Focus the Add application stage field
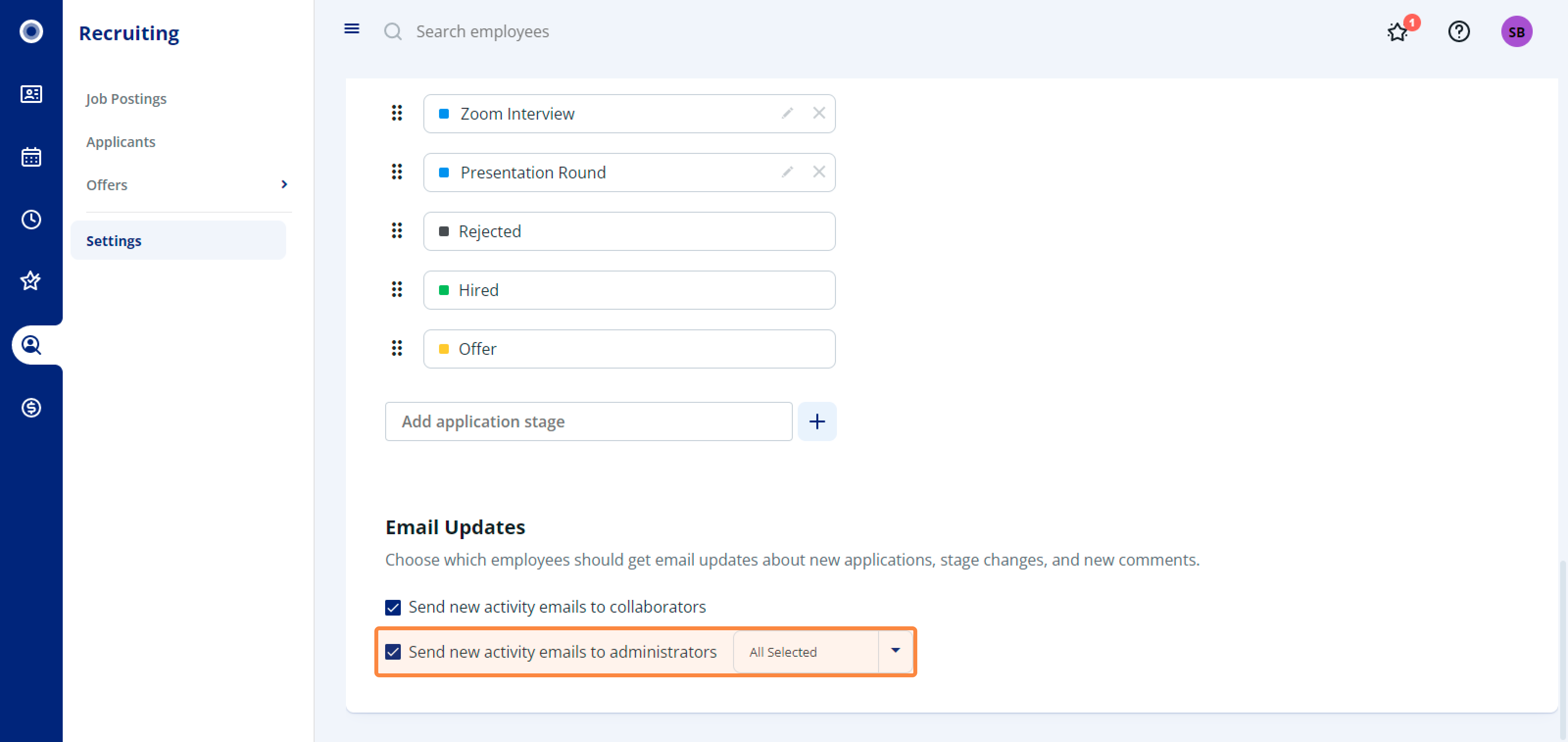This screenshot has height=742, width=1568. click(588, 421)
